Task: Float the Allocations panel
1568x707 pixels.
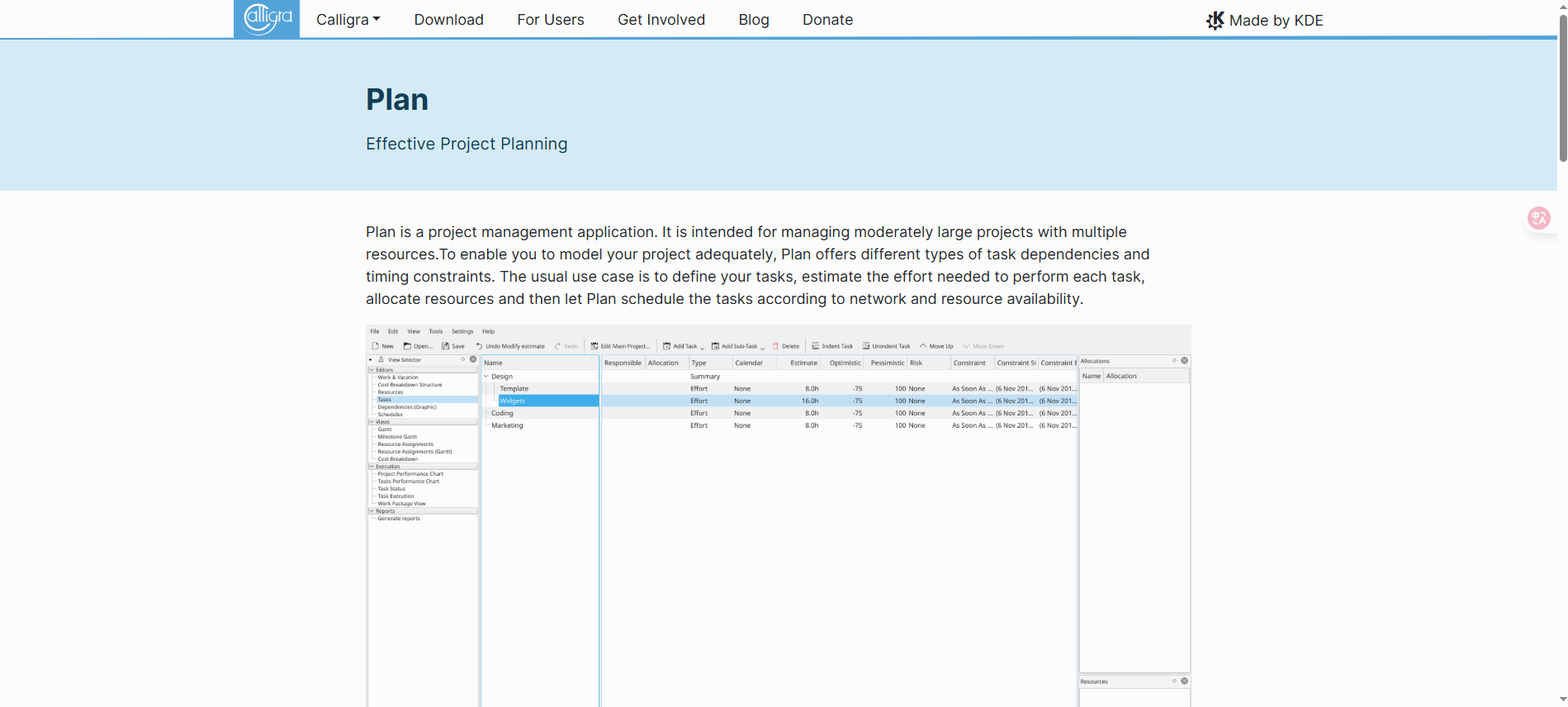Action: (x=1174, y=361)
